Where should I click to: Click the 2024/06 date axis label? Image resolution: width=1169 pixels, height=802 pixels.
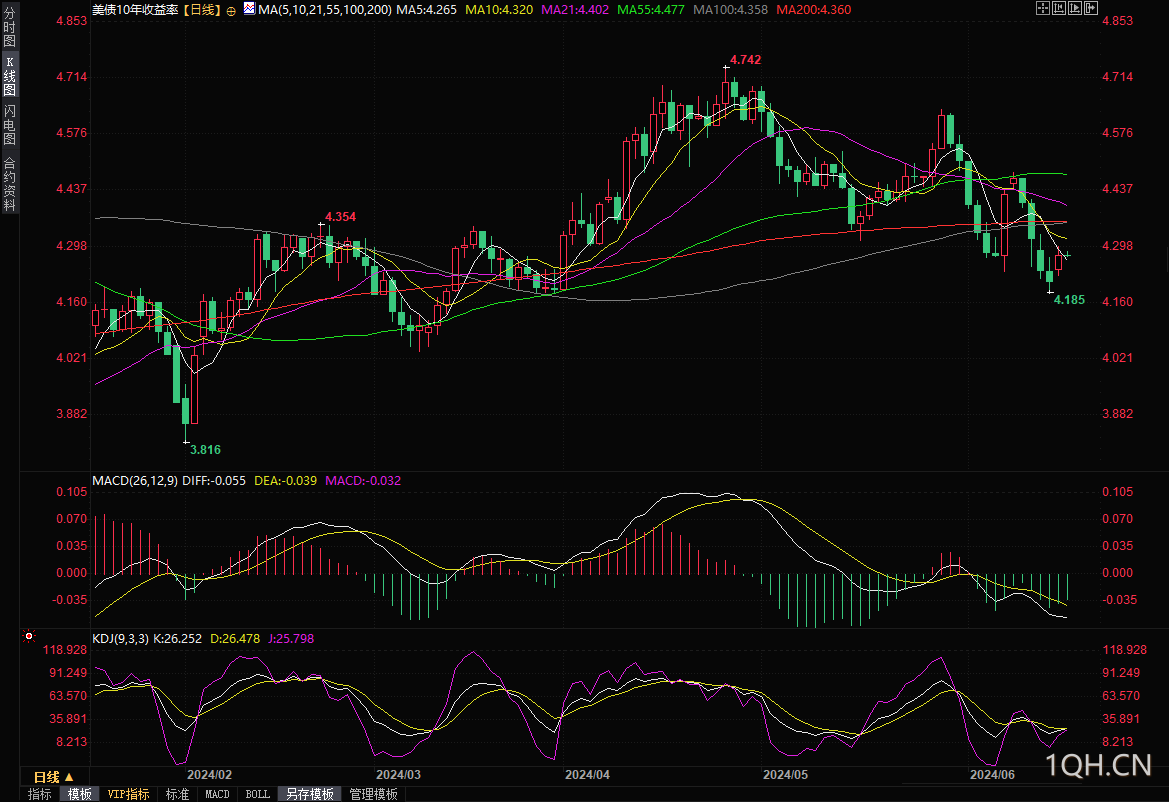[x=992, y=774]
